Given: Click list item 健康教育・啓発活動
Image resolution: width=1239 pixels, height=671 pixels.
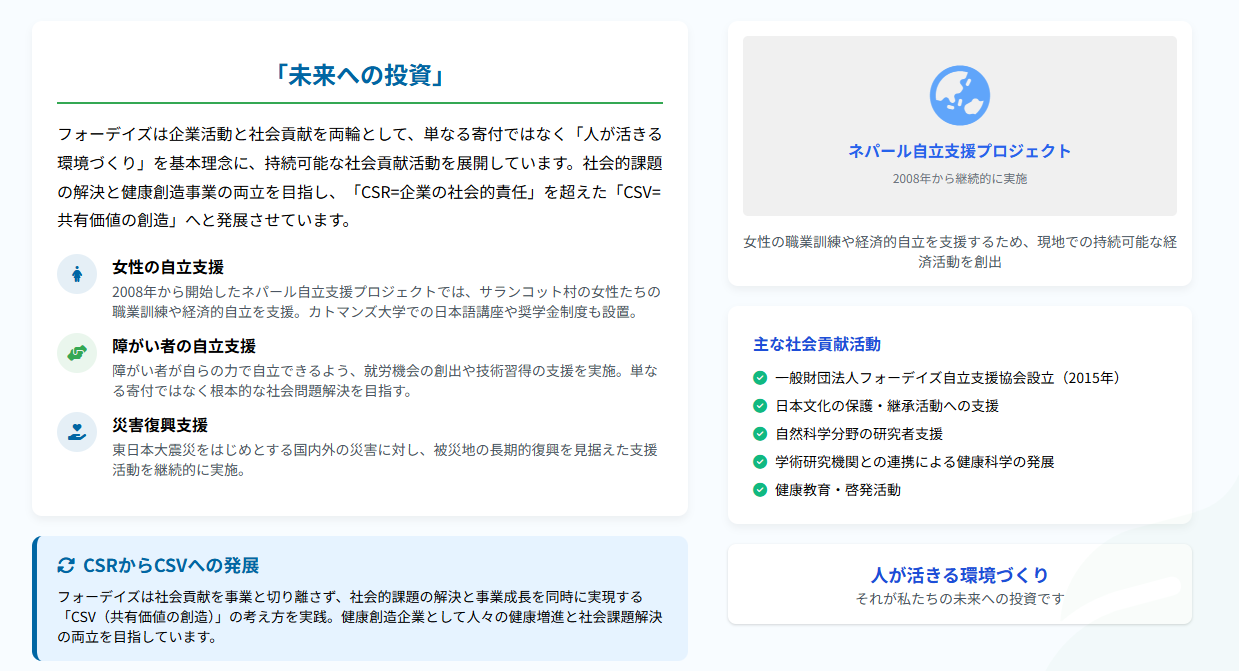Looking at the screenshot, I should click(838, 490).
